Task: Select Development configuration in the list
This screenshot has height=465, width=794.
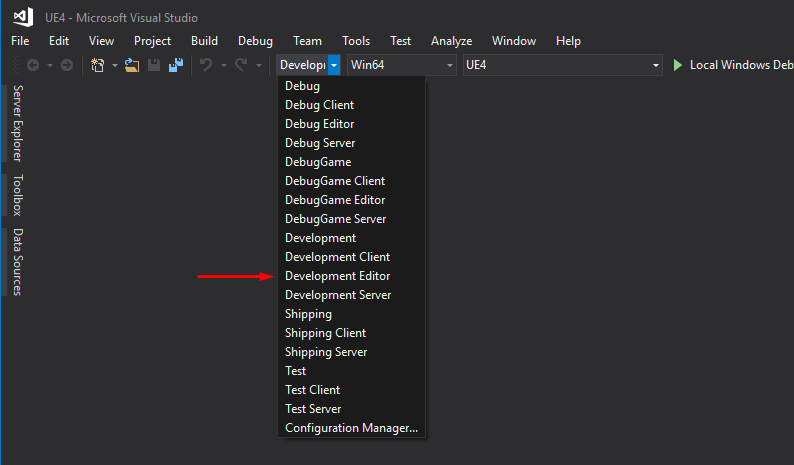Action: click(x=351, y=238)
